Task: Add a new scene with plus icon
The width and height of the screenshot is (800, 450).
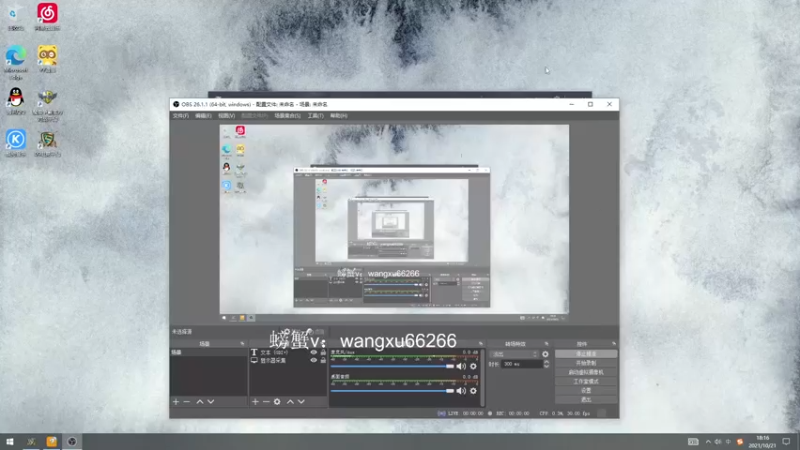Action: (x=176, y=402)
